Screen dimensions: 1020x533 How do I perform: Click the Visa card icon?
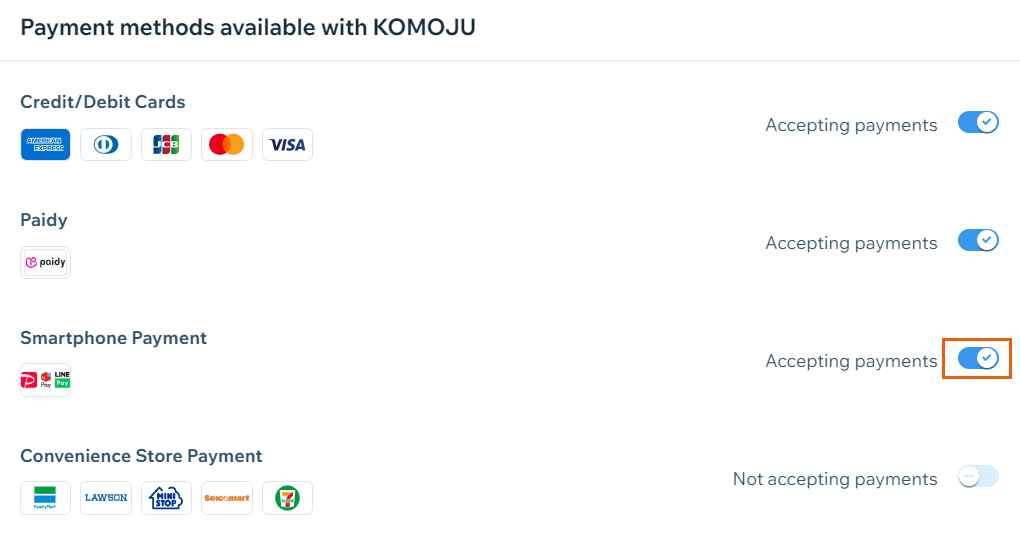[x=288, y=144]
